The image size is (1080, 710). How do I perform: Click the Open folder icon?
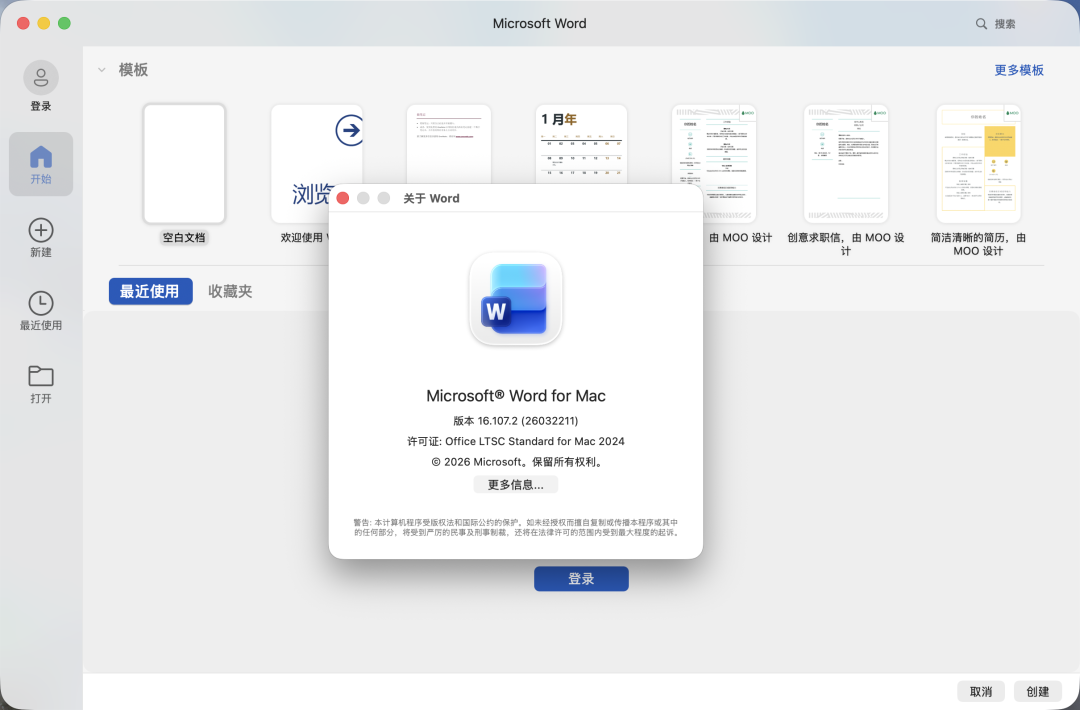41,376
